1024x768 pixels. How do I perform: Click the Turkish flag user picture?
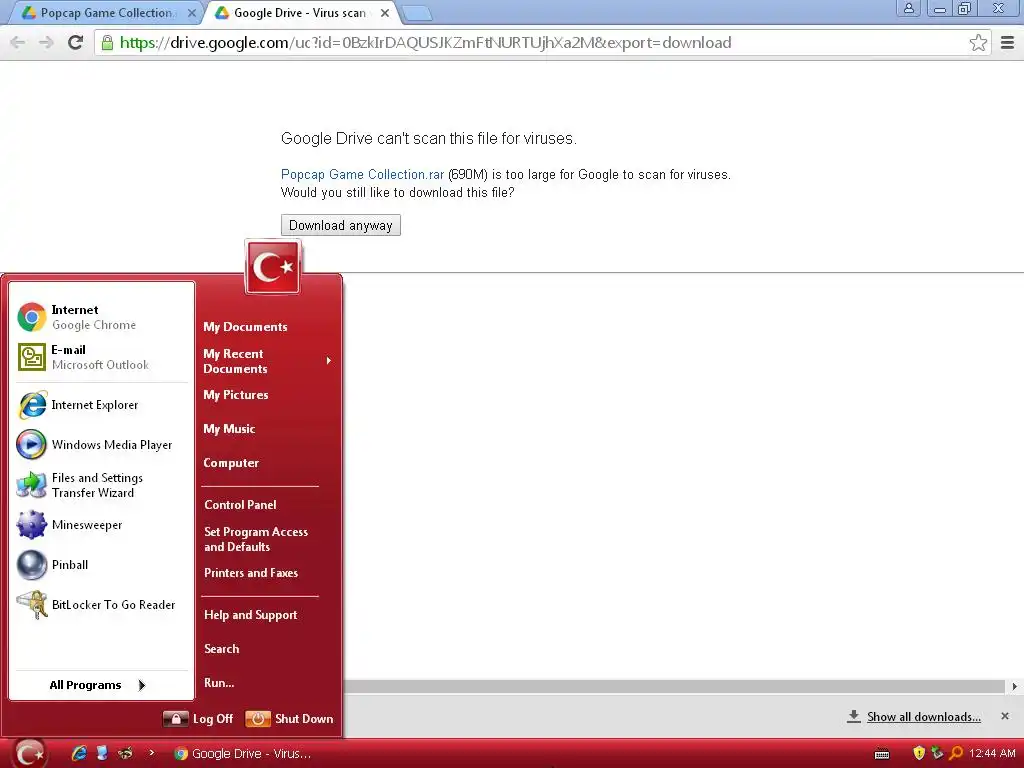(x=273, y=266)
